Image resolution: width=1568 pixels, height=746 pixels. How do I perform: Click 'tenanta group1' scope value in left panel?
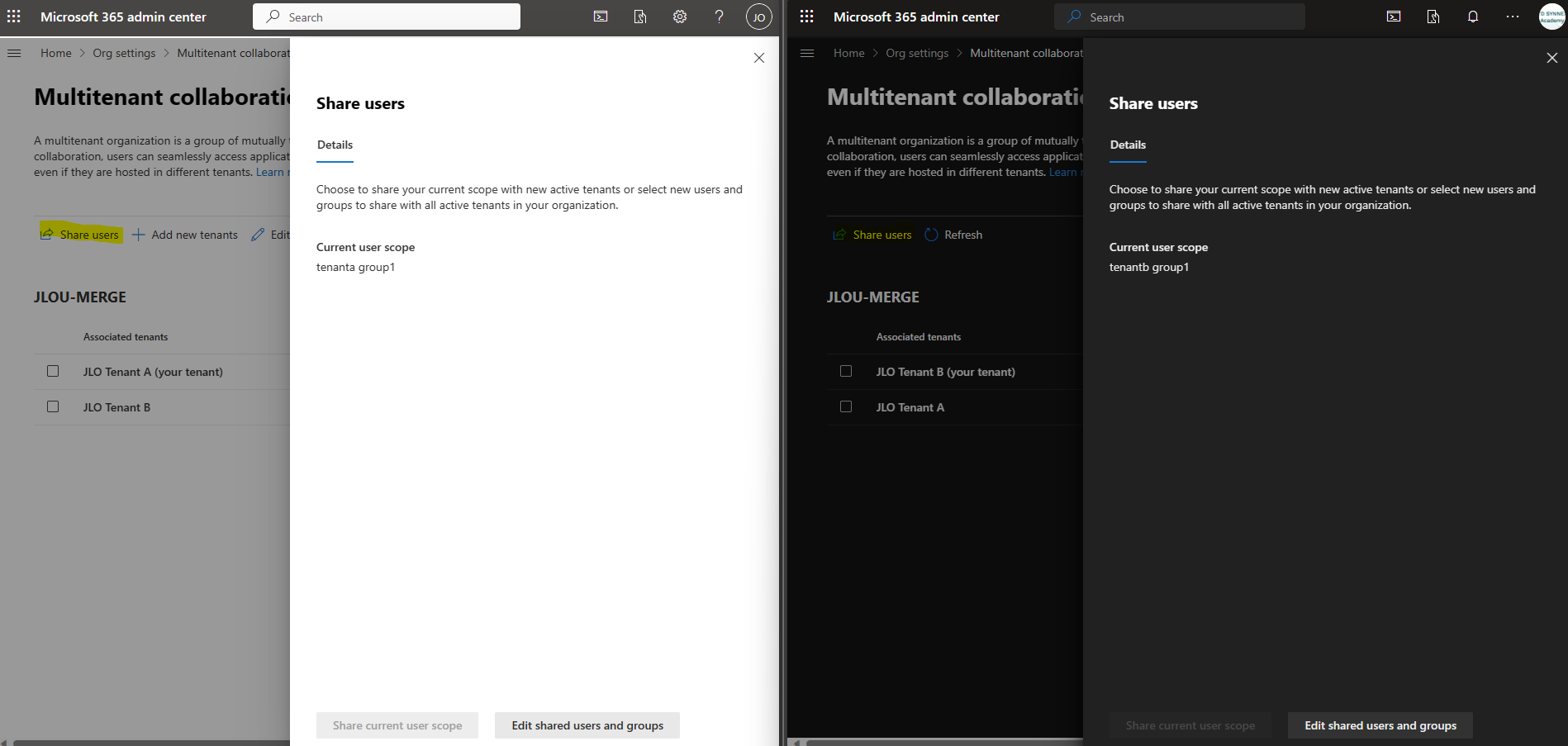[355, 267]
